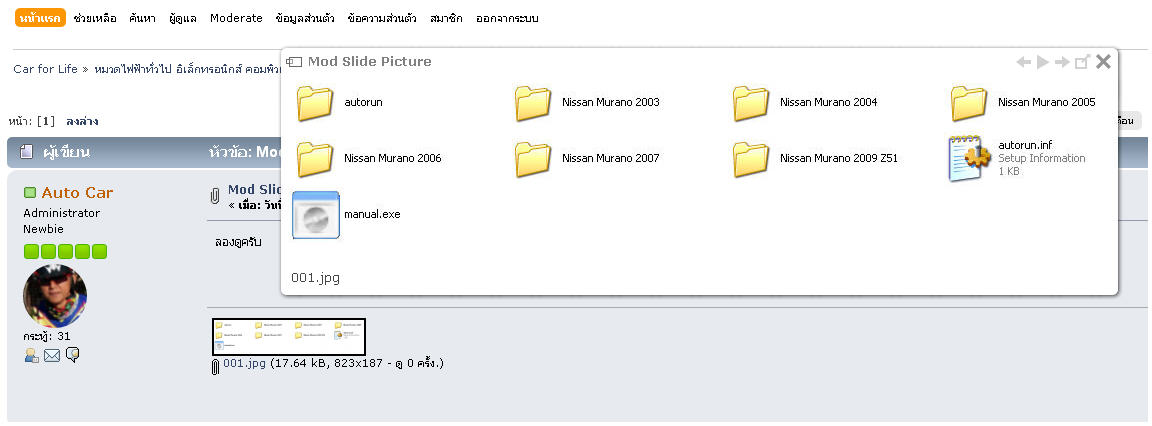Click the Nissan Murano 2003 folder icon
1152x426 pixels.
[533, 103]
